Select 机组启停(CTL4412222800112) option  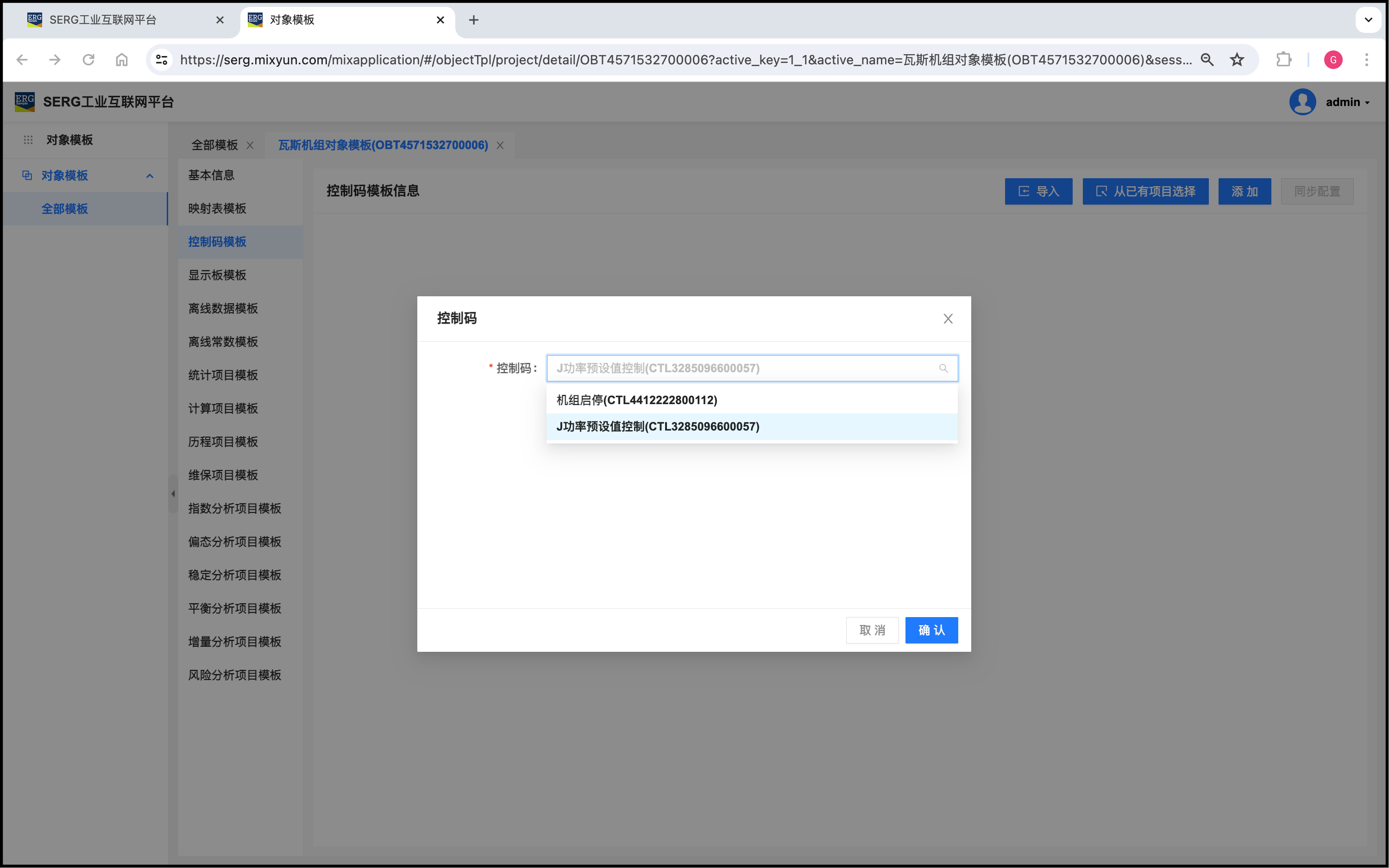click(636, 400)
